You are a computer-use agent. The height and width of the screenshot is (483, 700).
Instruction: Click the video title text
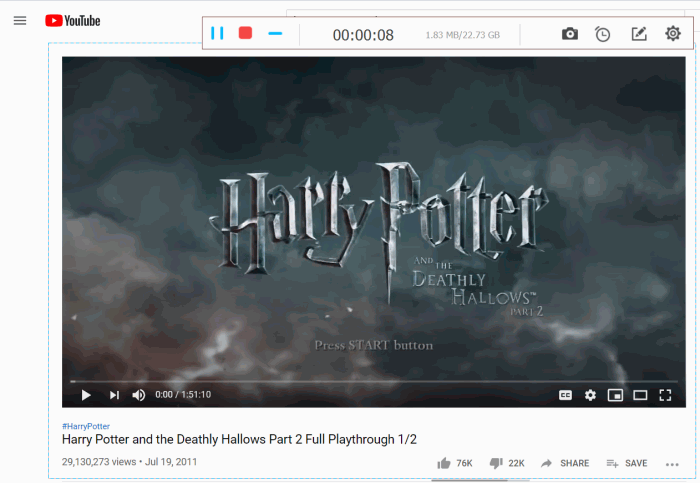pos(239,440)
